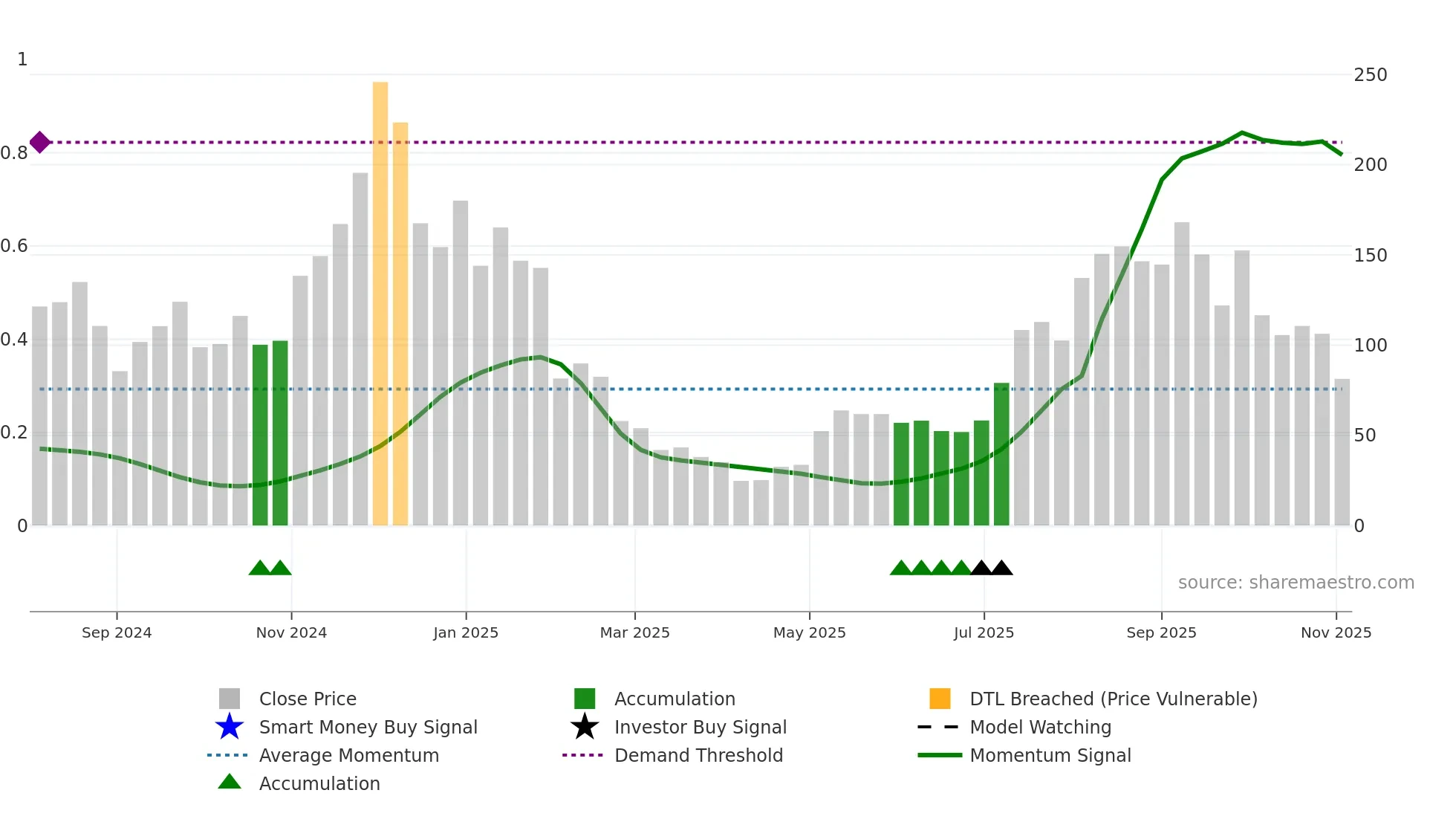The width and height of the screenshot is (1456, 819).
Task: Toggle the Model Watching legend entry
Action: click(x=1040, y=727)
